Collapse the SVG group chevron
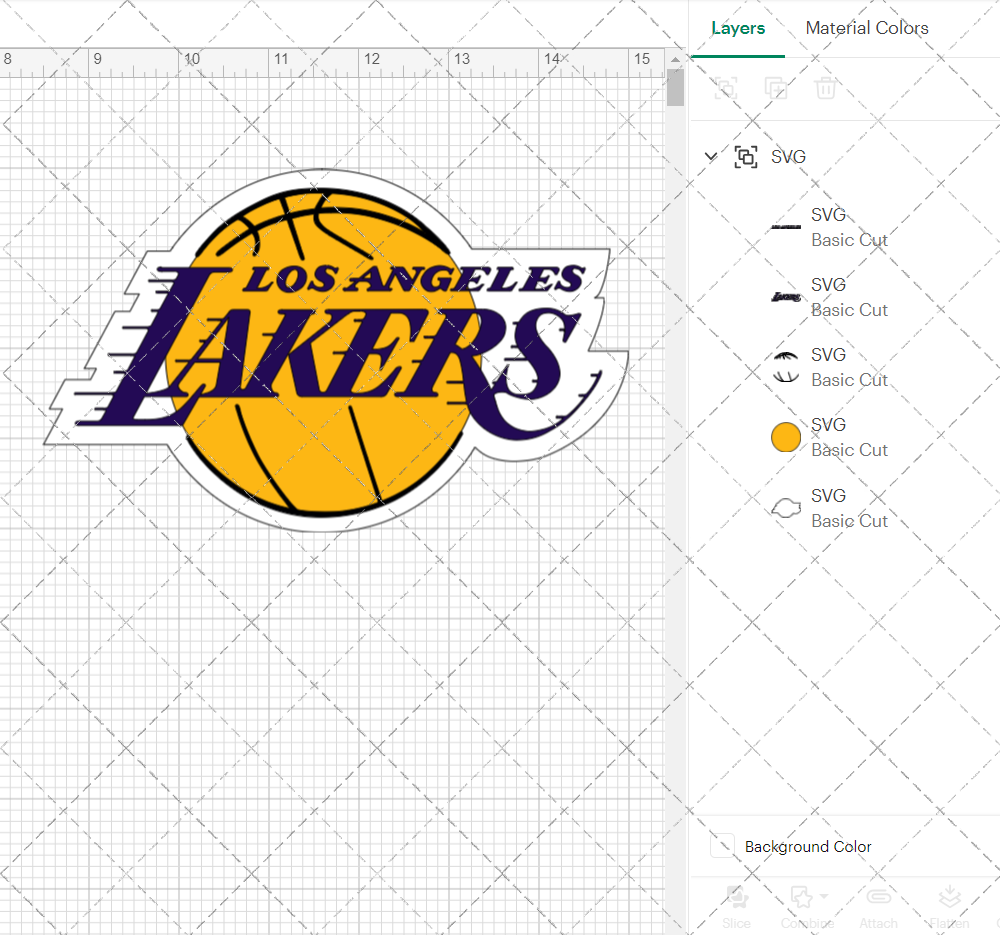 [710, 156]
